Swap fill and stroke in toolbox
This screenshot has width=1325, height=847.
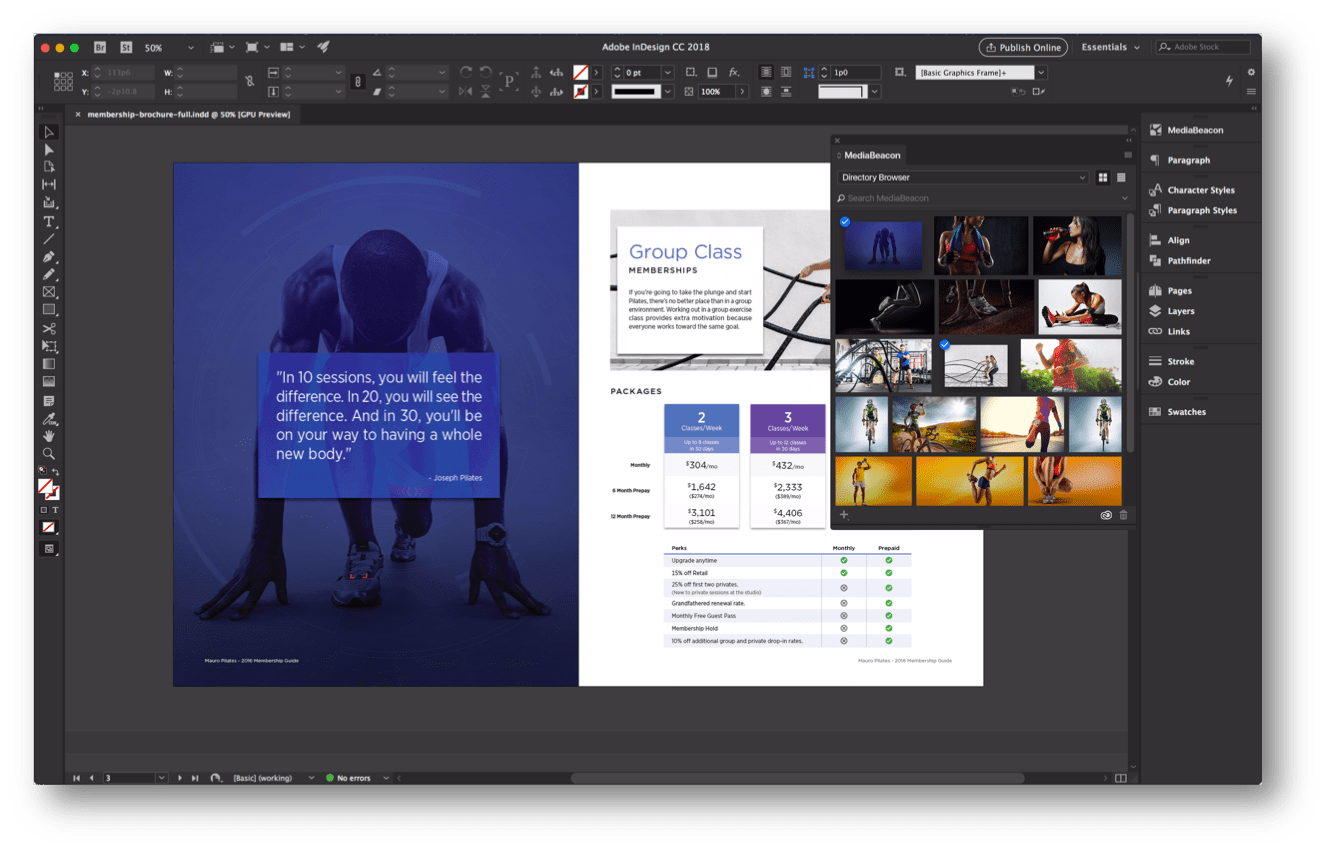[x=56, y=471]
